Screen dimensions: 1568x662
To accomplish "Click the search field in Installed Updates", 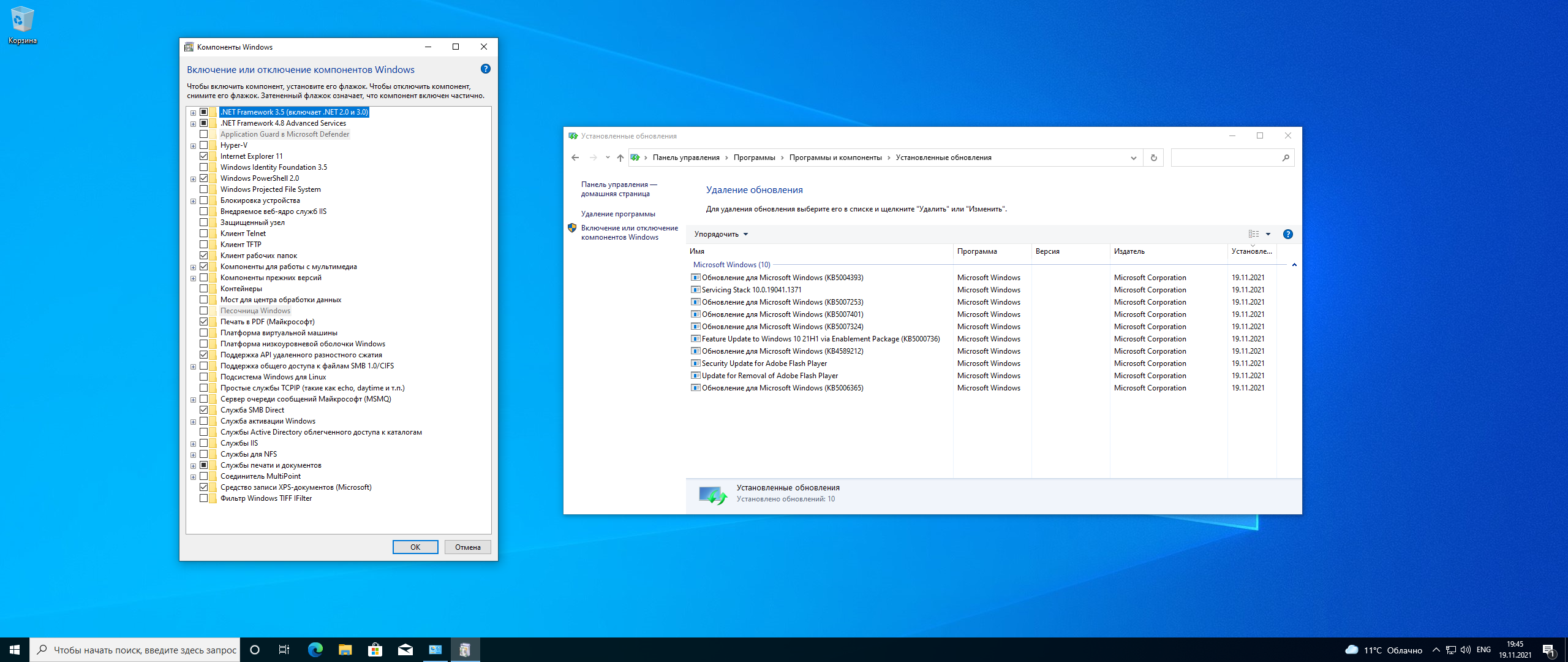I will (x=1226, y=158).
